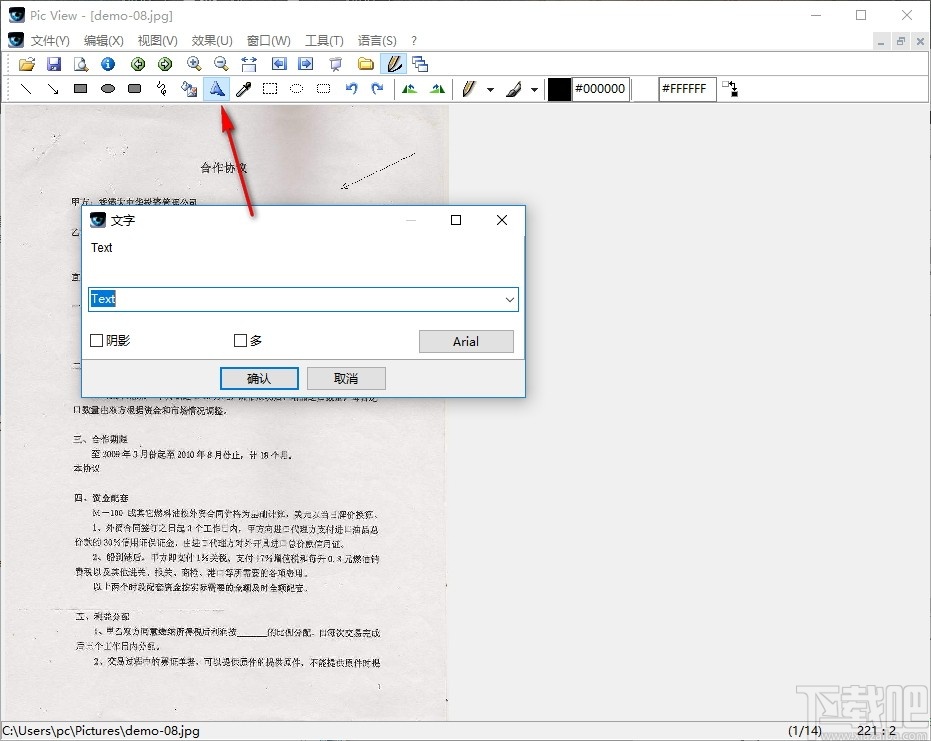The image size is (931, 741).
Task: Open the 编辑(X) menu
Action: [104, 40]
